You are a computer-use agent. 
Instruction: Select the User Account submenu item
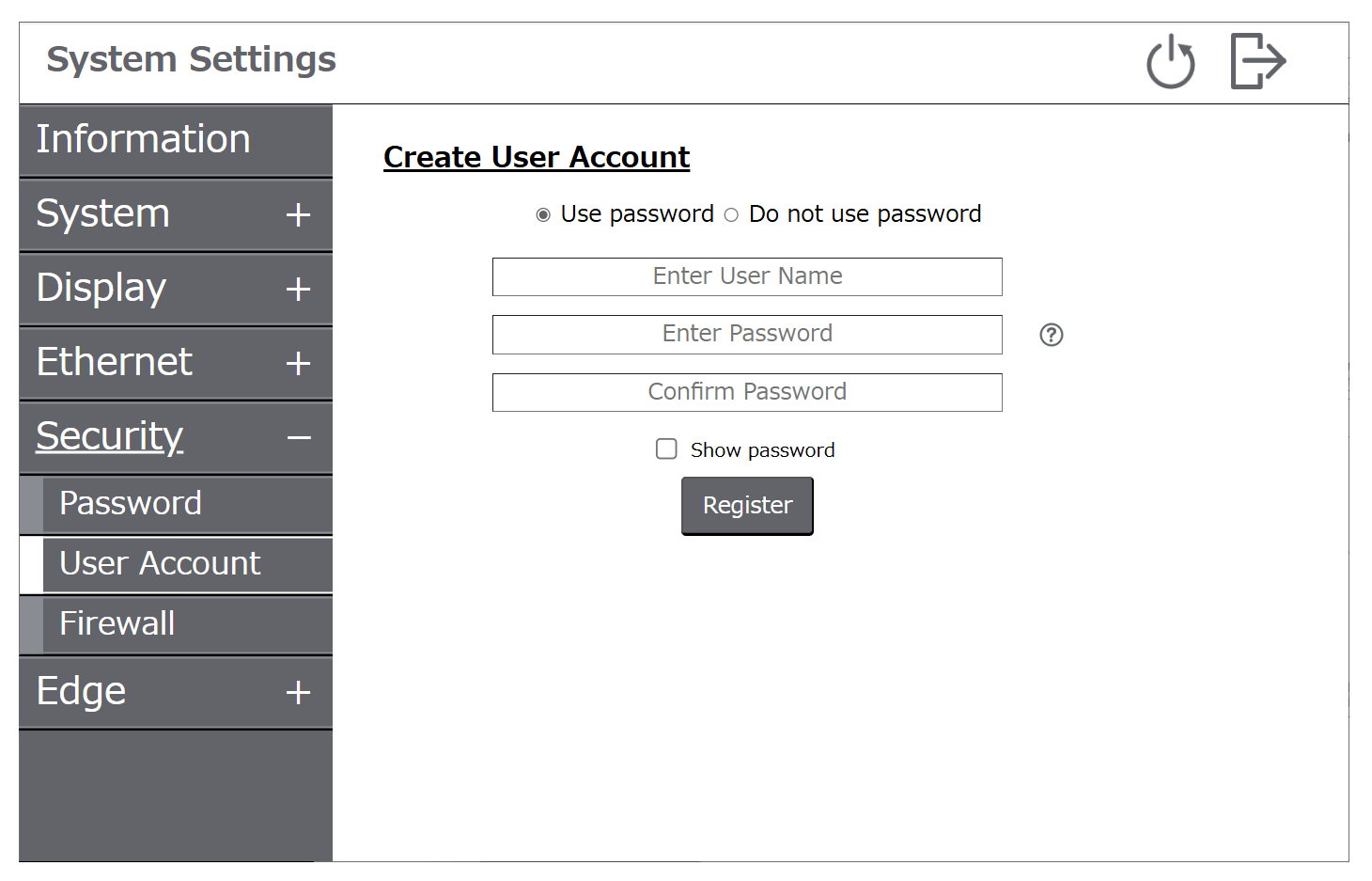pos(176,564)
